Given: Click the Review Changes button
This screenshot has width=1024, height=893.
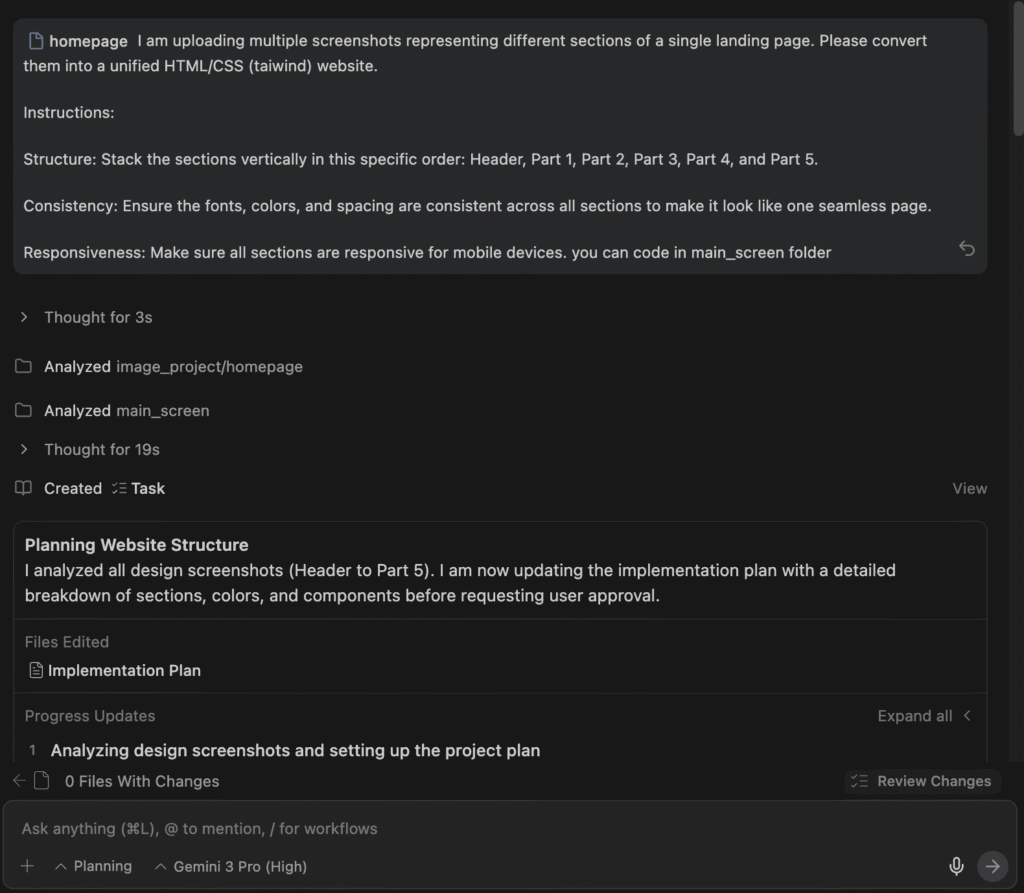Looking at the screenshot, I should [x=920, y=781].
